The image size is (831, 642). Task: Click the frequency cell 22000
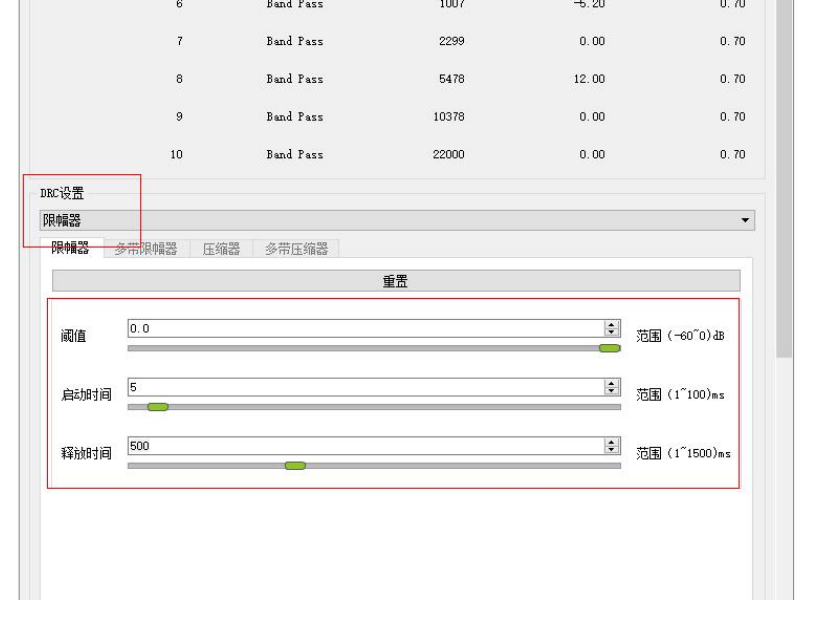pos(449,154)
